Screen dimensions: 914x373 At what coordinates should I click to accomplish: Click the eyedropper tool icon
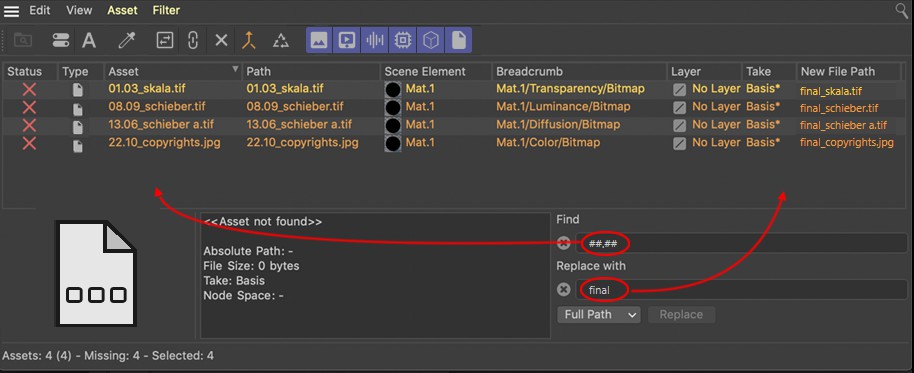(126, 40)
